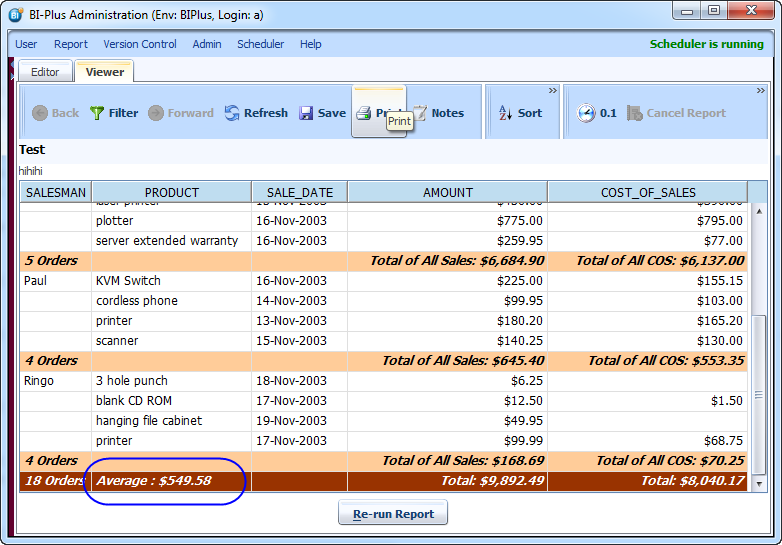
Task: Click the AMOUNT column header
Action: click(x=448, y=192)
